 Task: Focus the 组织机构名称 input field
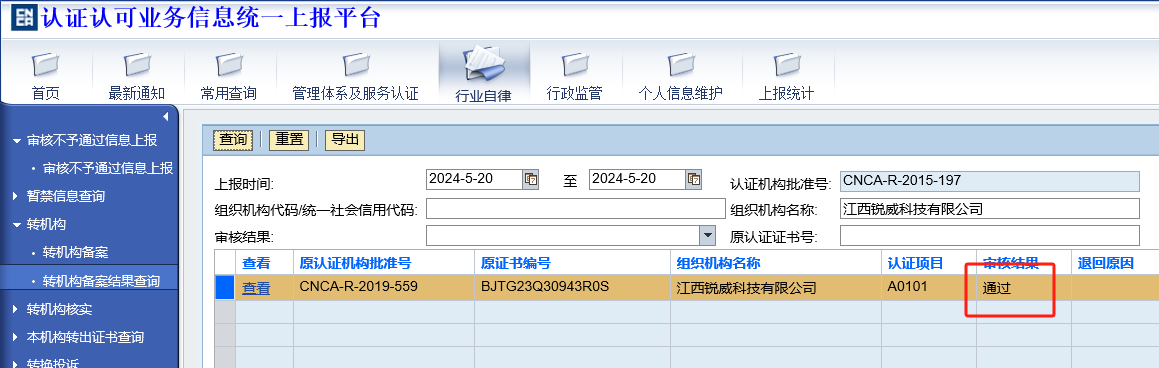[x=990, y=209]
